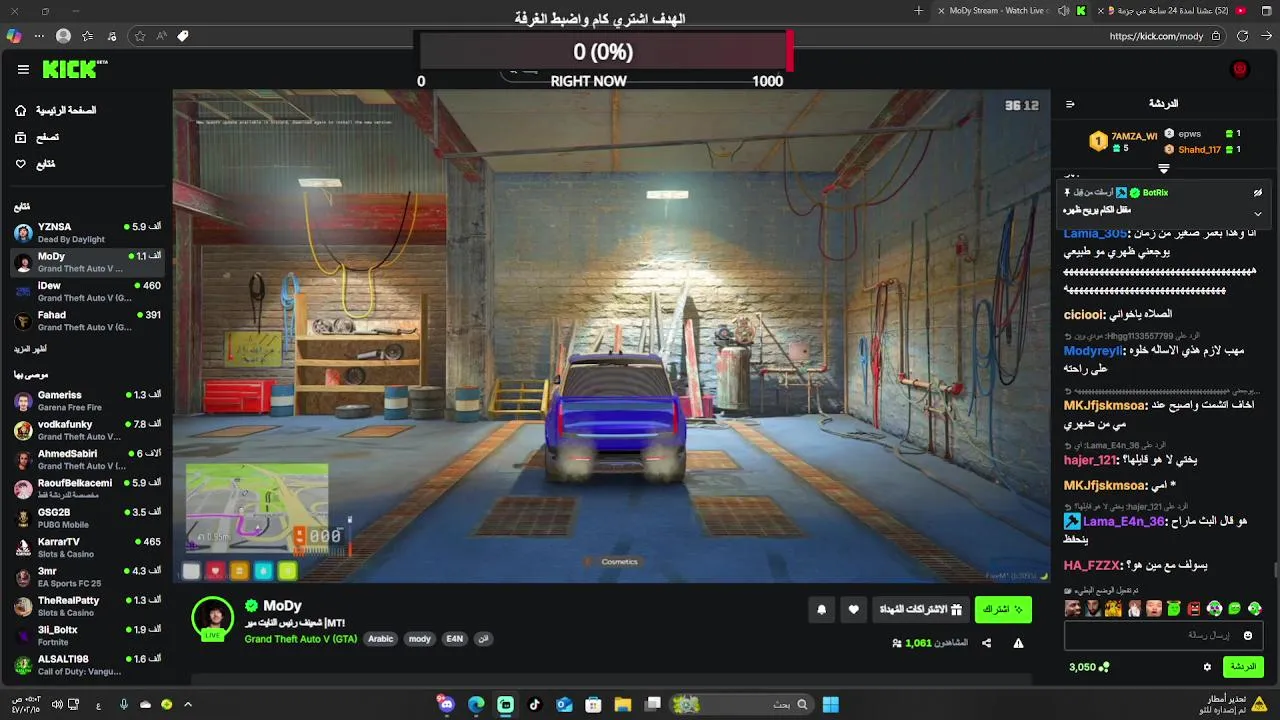Open ALSALTI98 recommended channel
This screenshot has height=720, width=1280.
(87, 665)
